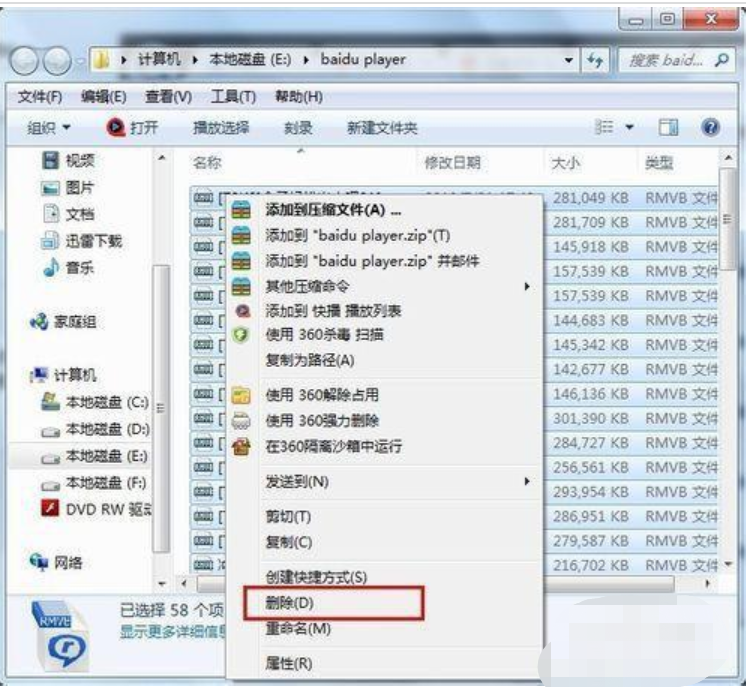Click the shredder icon beside 360强力删除
This screenshot has height=687, width=746.
coord(241,421)
